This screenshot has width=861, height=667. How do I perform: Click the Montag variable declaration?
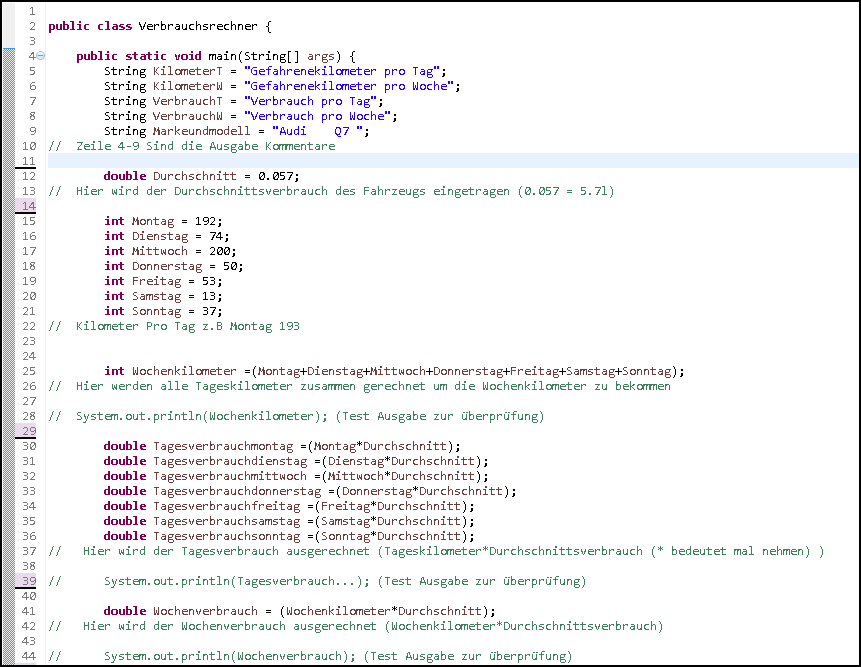coord(156,221)
